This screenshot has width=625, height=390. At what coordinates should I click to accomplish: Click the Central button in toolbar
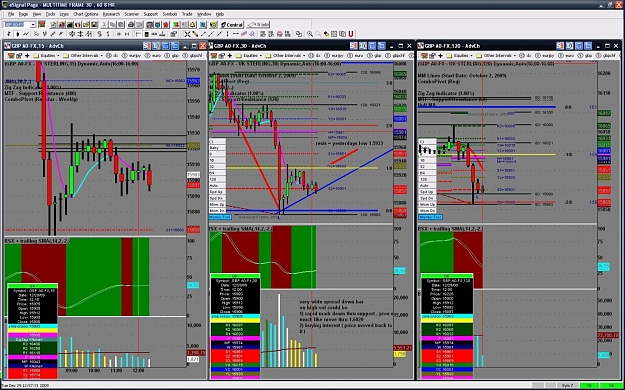(x=232, y=25)
